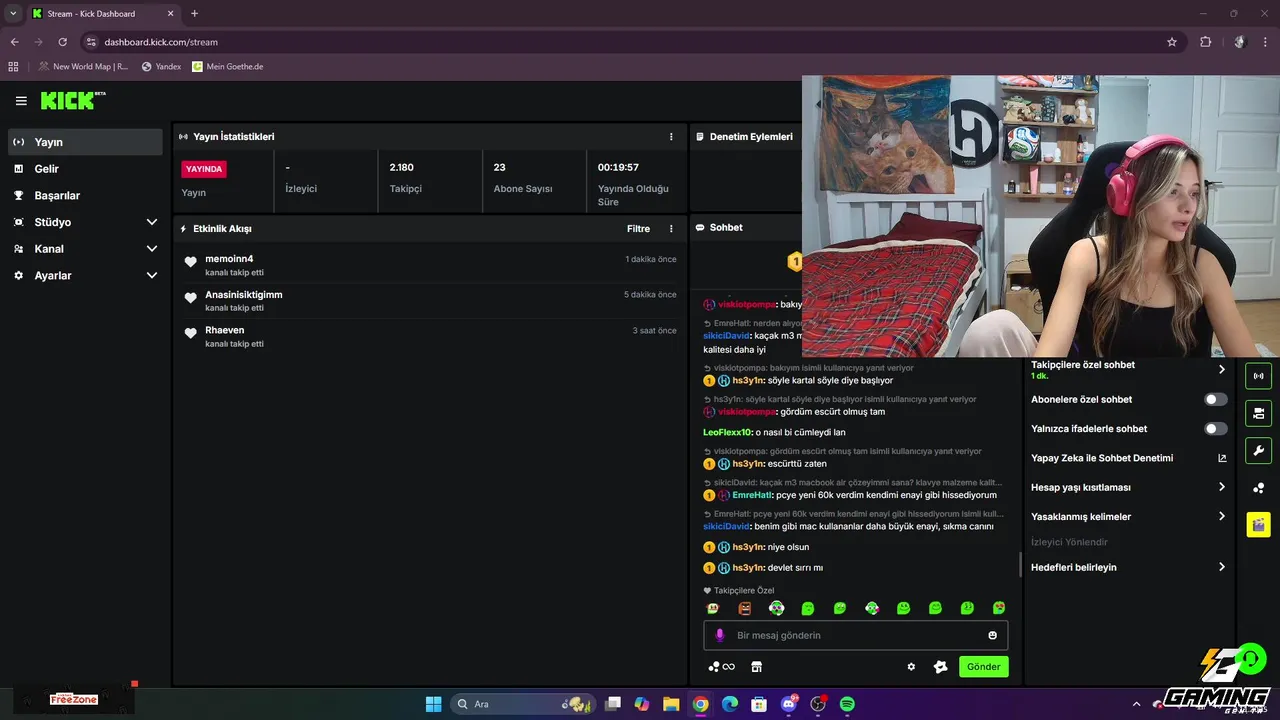Screen dimensions: 1280x720
Task: Expand the Ayarlar sidebar menu
Action: (x=85, y=275)
